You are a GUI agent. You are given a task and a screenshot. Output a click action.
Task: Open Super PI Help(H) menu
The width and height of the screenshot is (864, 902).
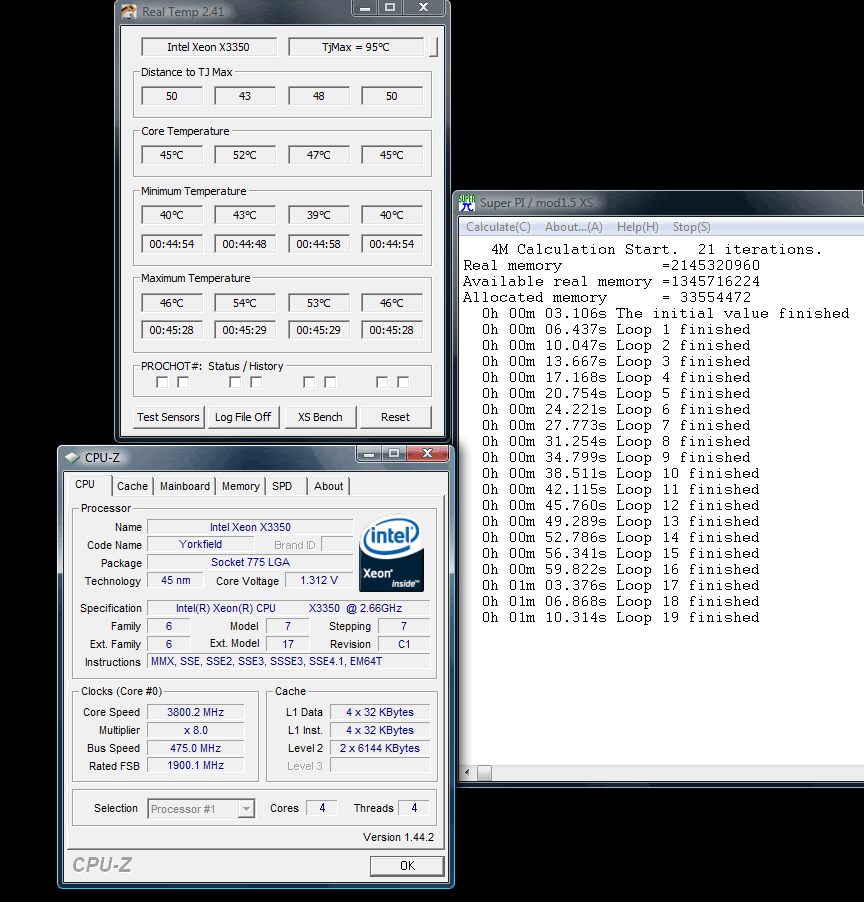pyautogui.click(x=637, y=227)
